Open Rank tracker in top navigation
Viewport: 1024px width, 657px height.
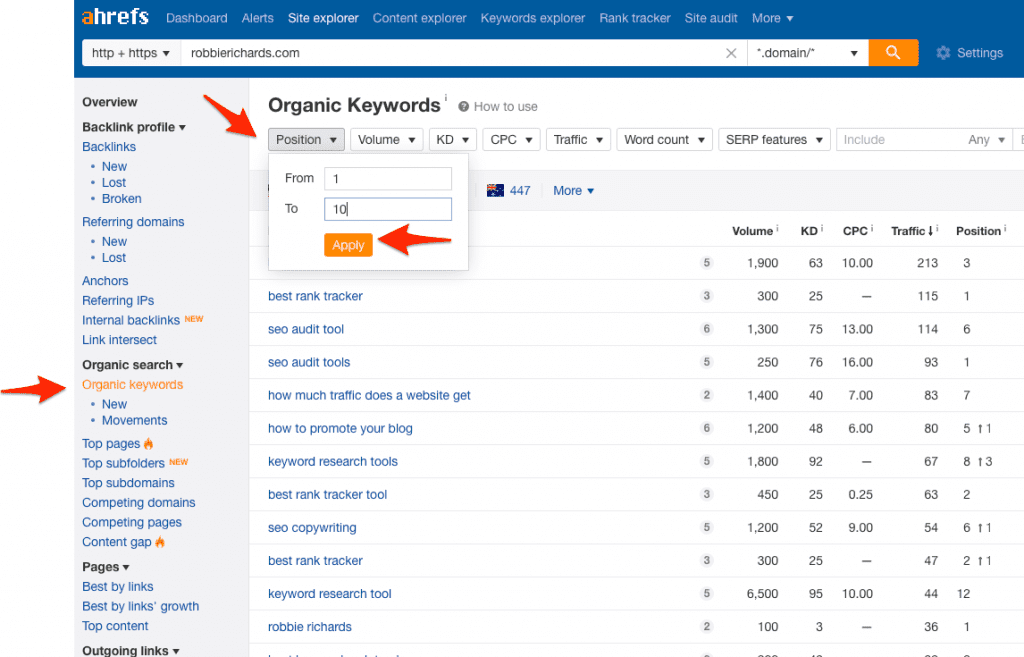(635, 18)
